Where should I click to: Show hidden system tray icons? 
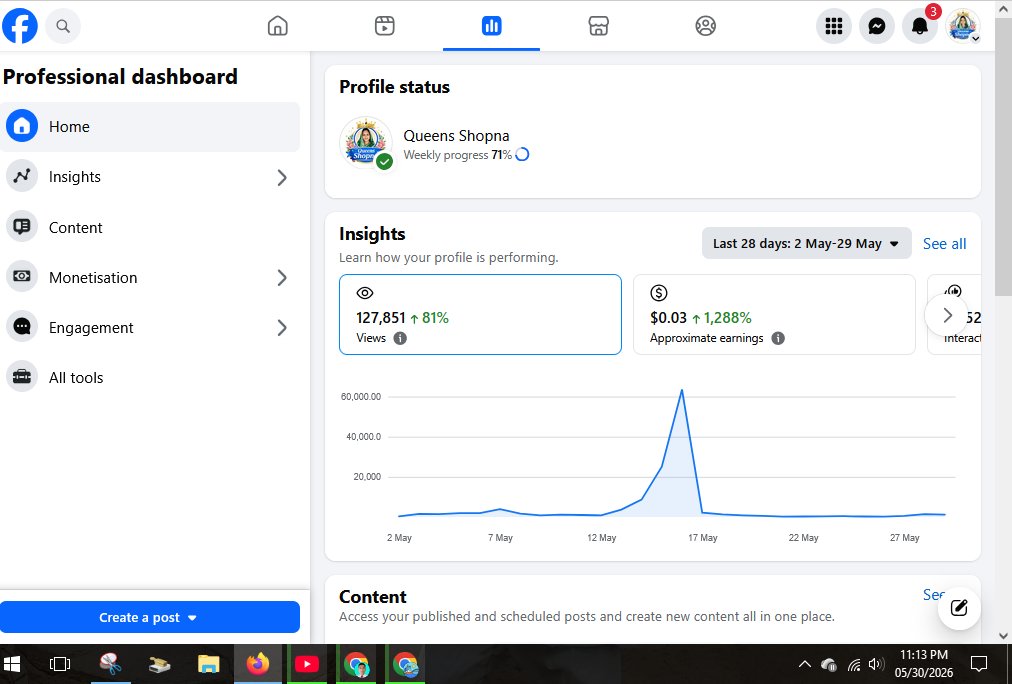click(805, 664)
